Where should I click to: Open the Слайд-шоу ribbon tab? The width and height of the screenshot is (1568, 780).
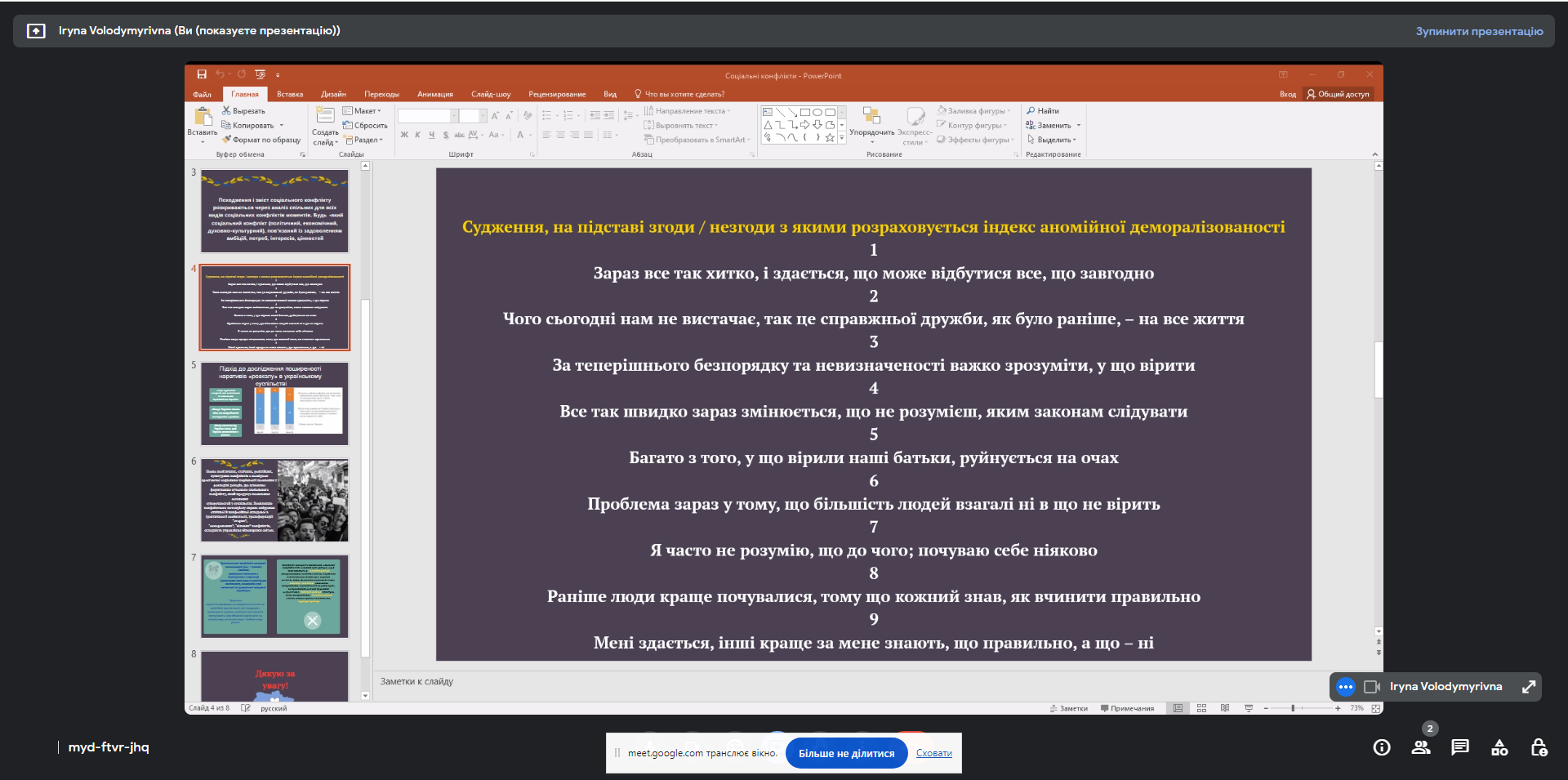[x=491, y=95]
